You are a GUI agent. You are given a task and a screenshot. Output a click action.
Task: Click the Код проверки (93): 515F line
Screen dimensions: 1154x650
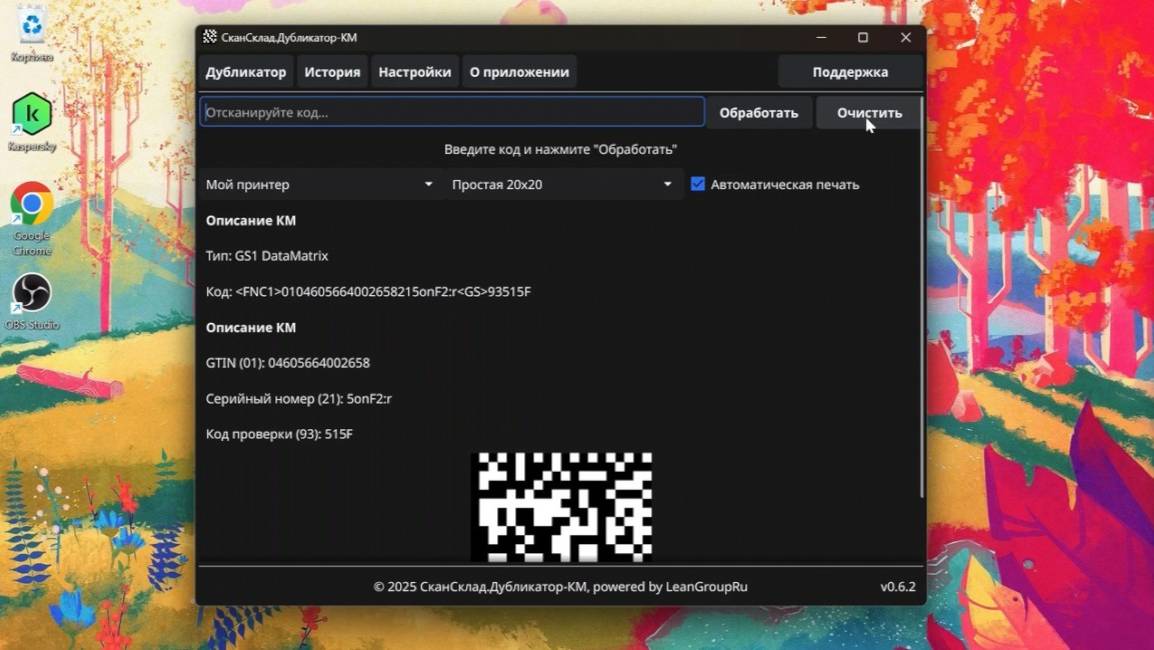tap(280, 434)
